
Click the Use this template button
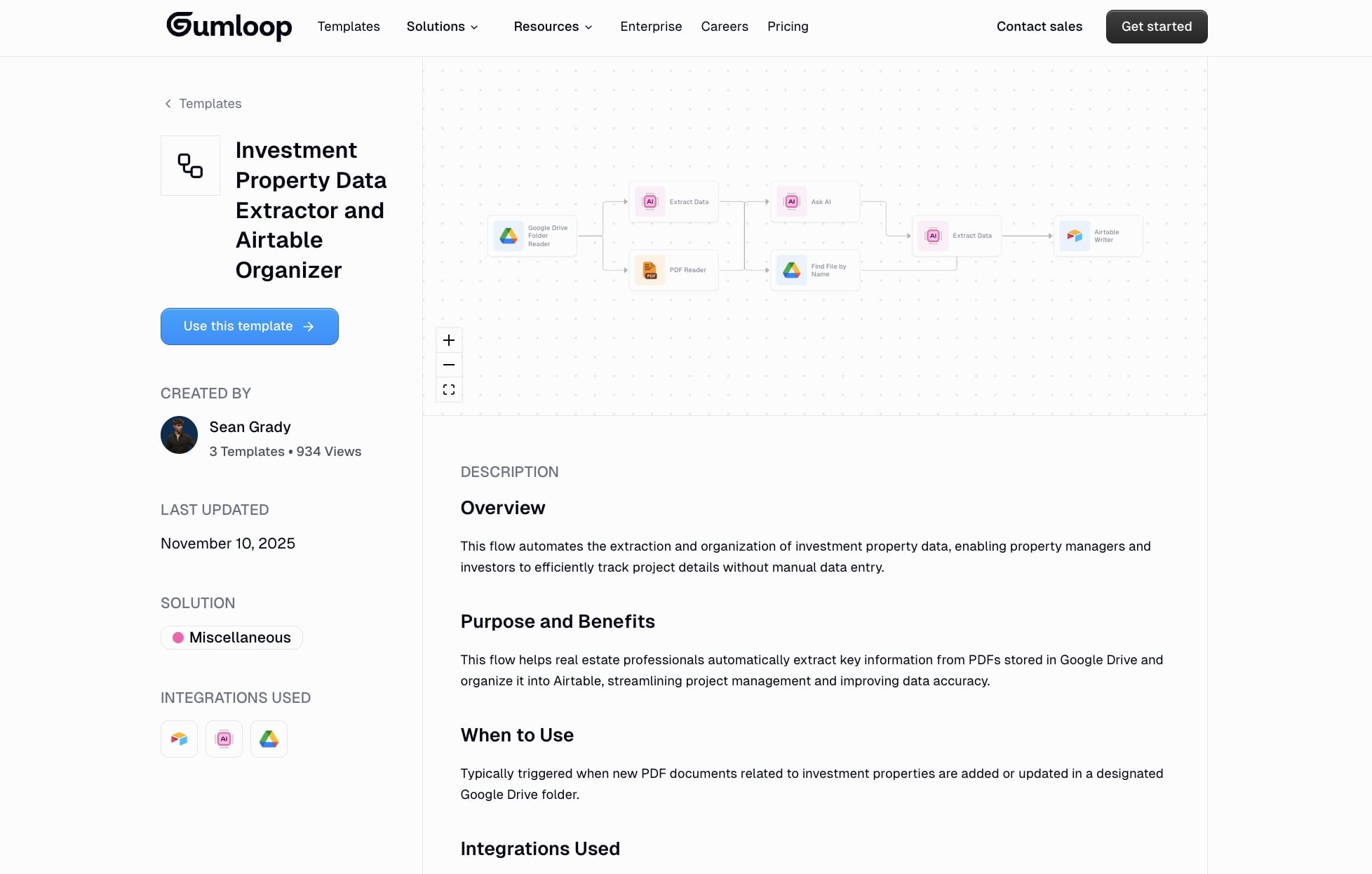click(x=249, y=326)
